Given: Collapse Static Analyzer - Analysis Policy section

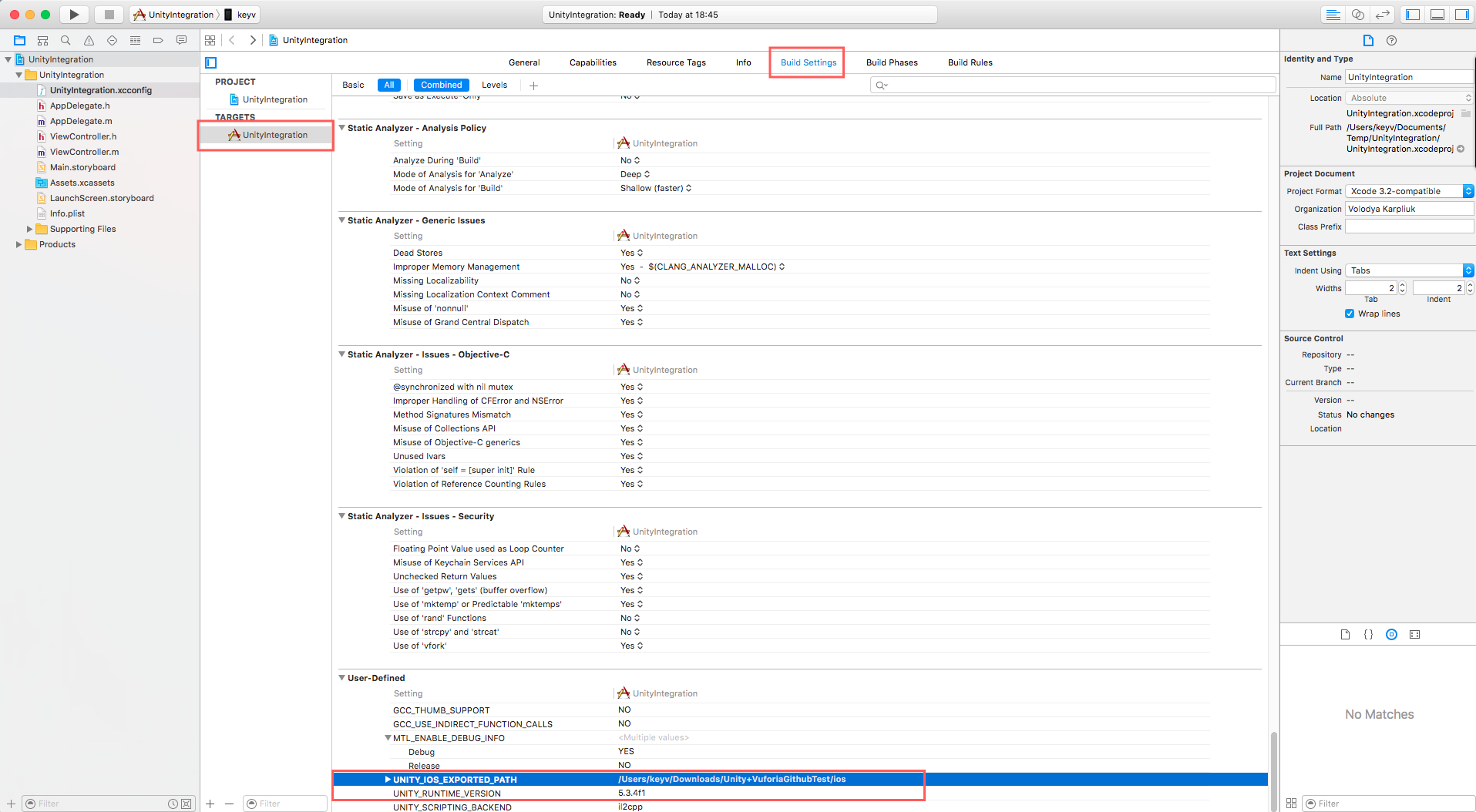Looking at the screenshot, I should point(342,128).
